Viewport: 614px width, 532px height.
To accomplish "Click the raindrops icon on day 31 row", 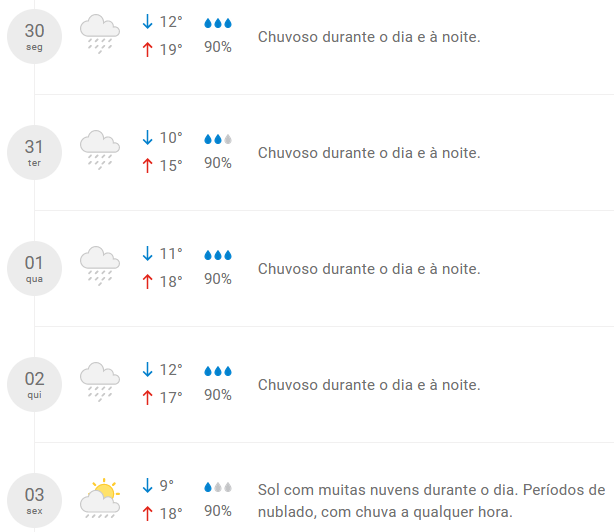I will (x=218, y=139).
